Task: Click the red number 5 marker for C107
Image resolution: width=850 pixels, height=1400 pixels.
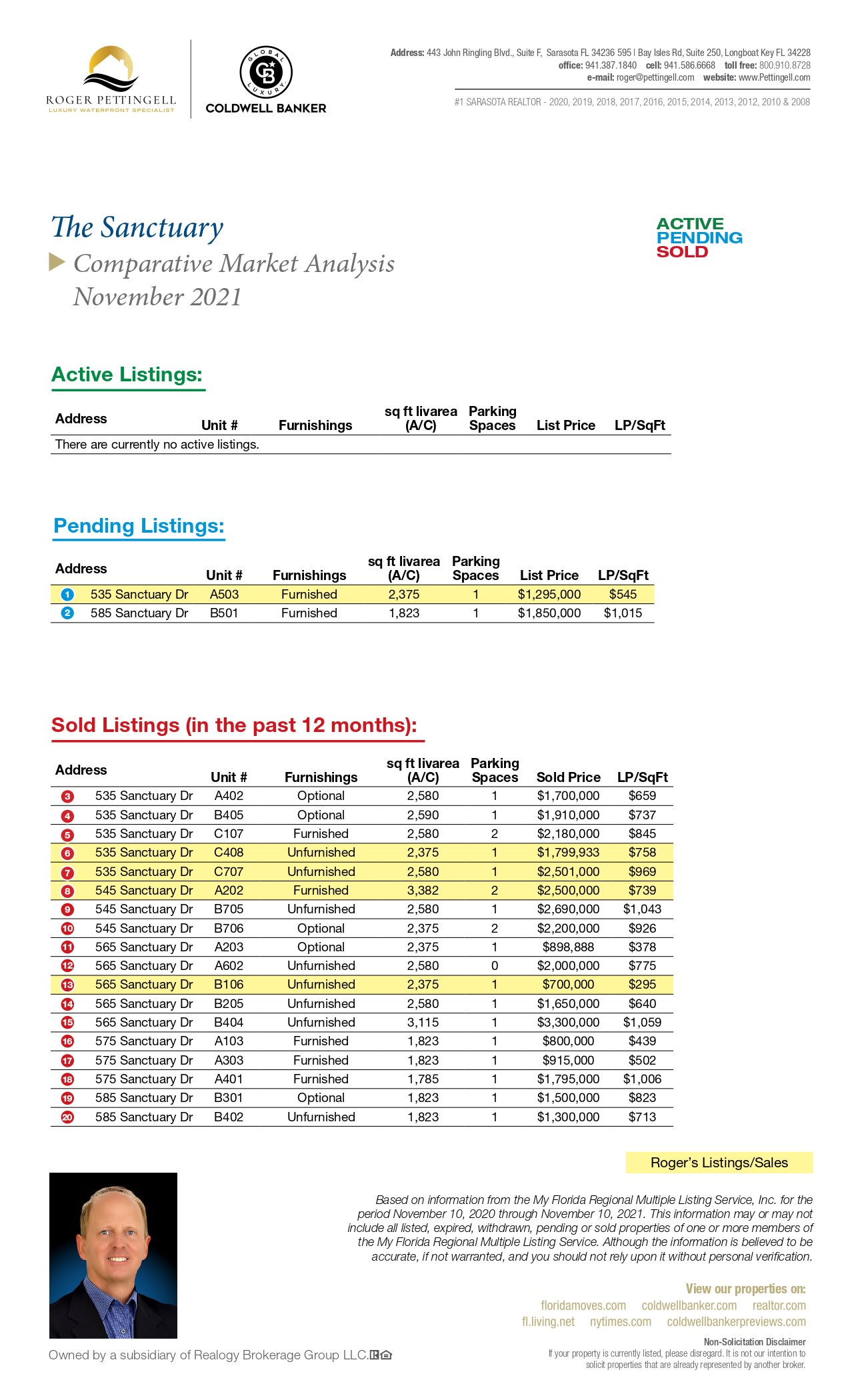Action: point(67,835)
